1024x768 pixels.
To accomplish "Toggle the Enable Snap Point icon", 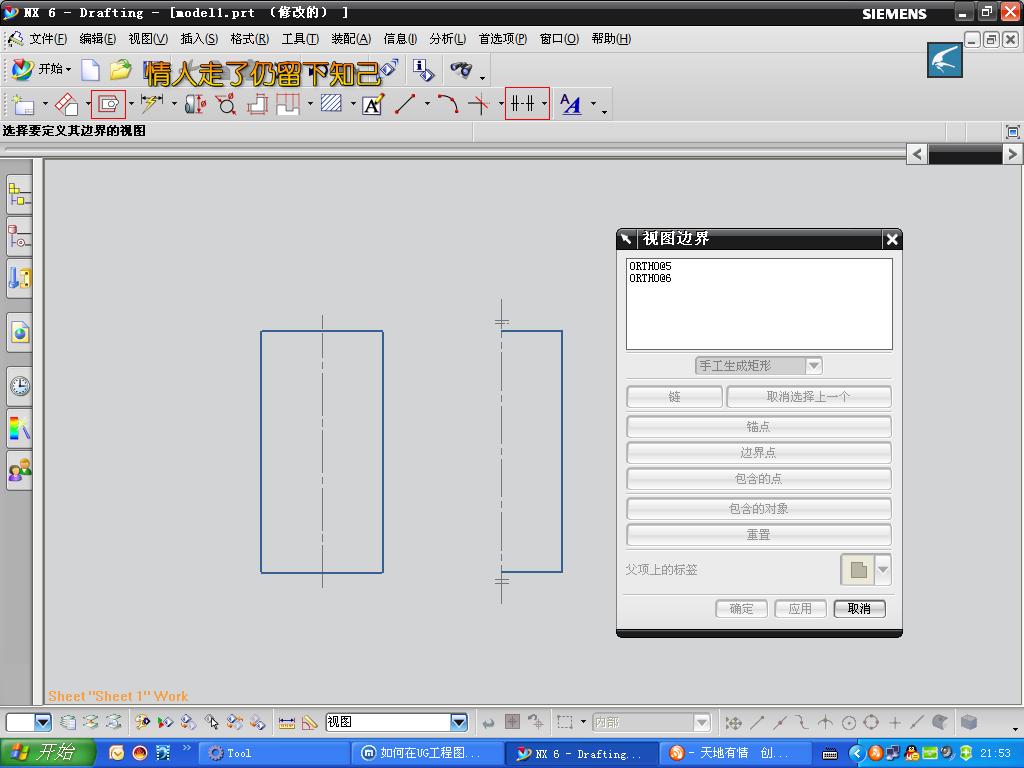I will [x=733, y=722].
